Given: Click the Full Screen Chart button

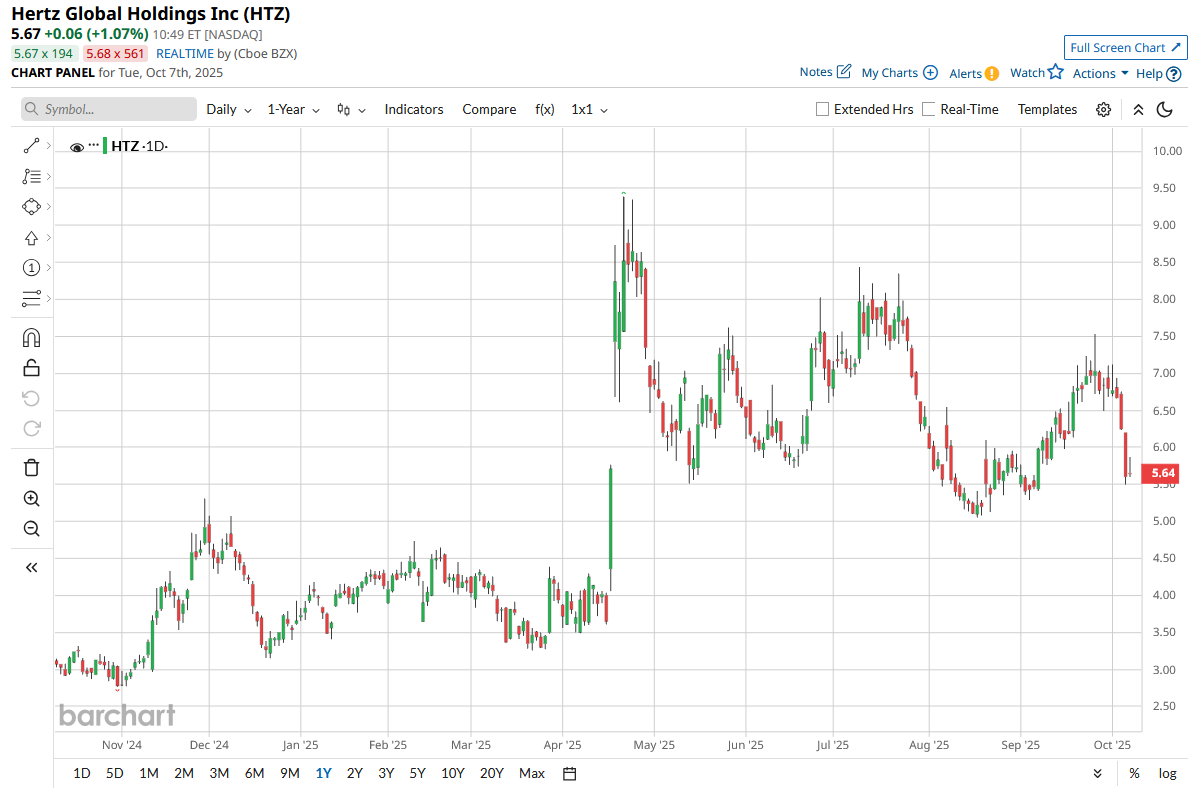Looking at the screenshot, I should (x=1125, y=48).
